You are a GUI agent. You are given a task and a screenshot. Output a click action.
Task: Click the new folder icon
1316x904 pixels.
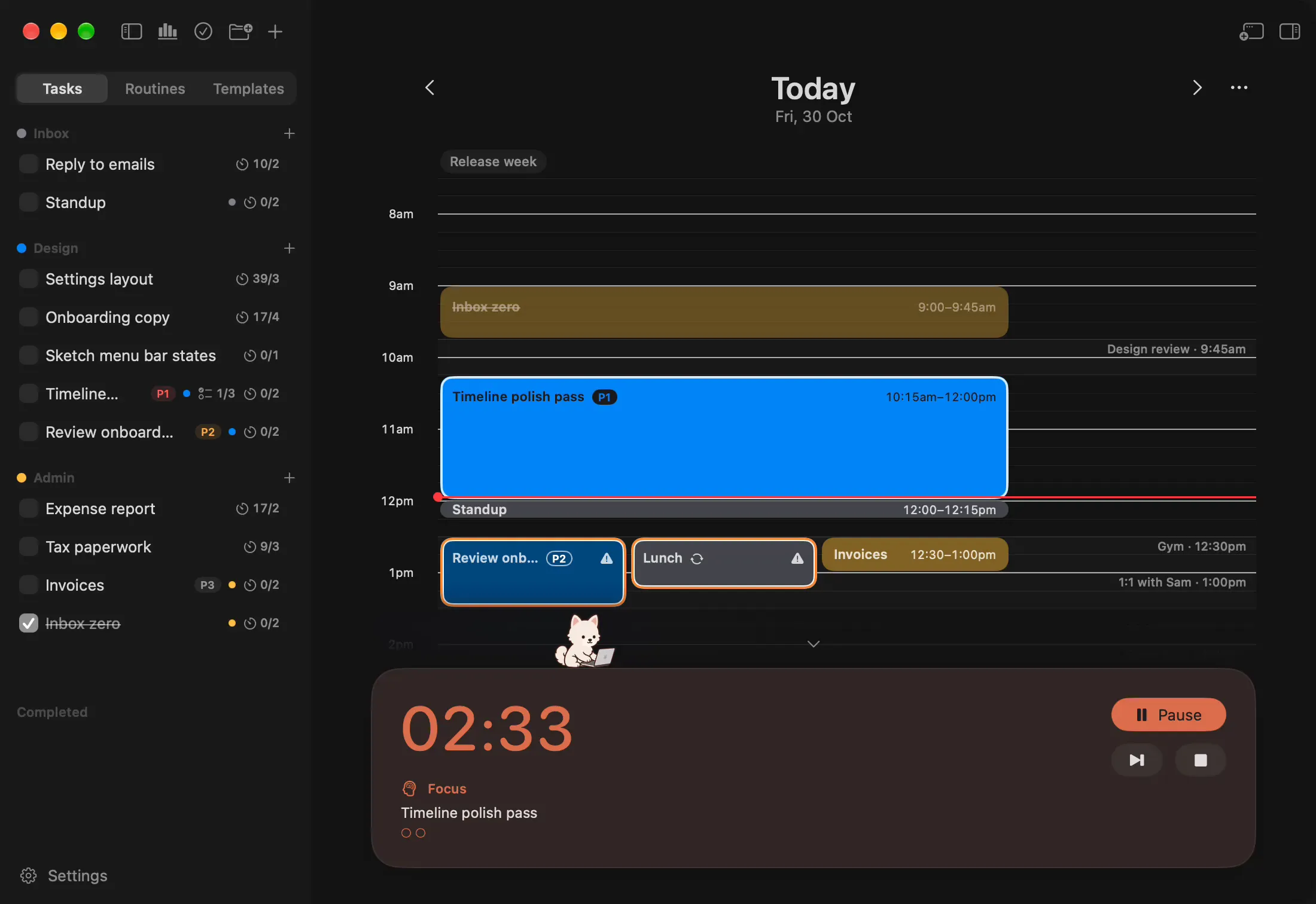click(x=240, y=32)
